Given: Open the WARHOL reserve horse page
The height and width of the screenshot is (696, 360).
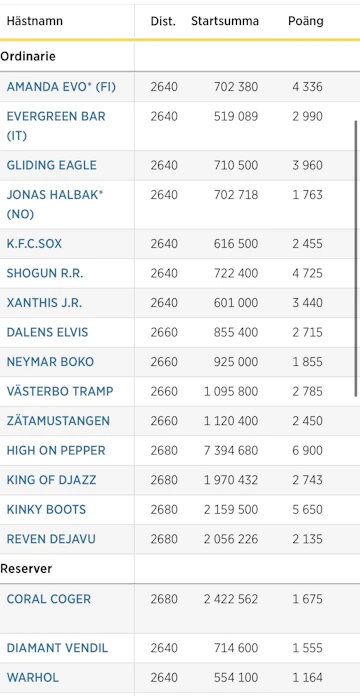Looking at the screenshot, I should click(x=32, y=678).
